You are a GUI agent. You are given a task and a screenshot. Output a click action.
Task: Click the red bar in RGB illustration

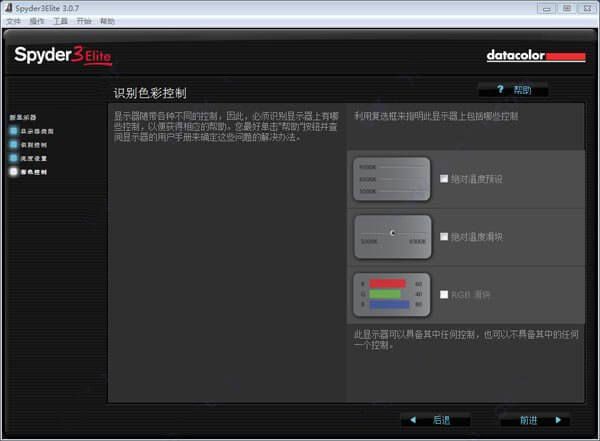[x=387, y=284]
